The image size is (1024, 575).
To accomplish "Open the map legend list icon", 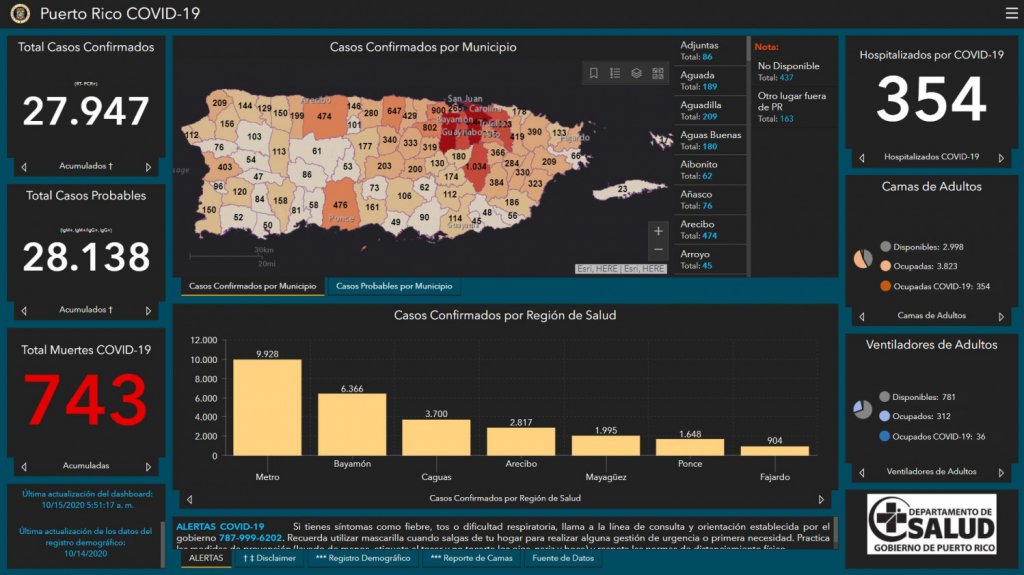I will point(615,73).
